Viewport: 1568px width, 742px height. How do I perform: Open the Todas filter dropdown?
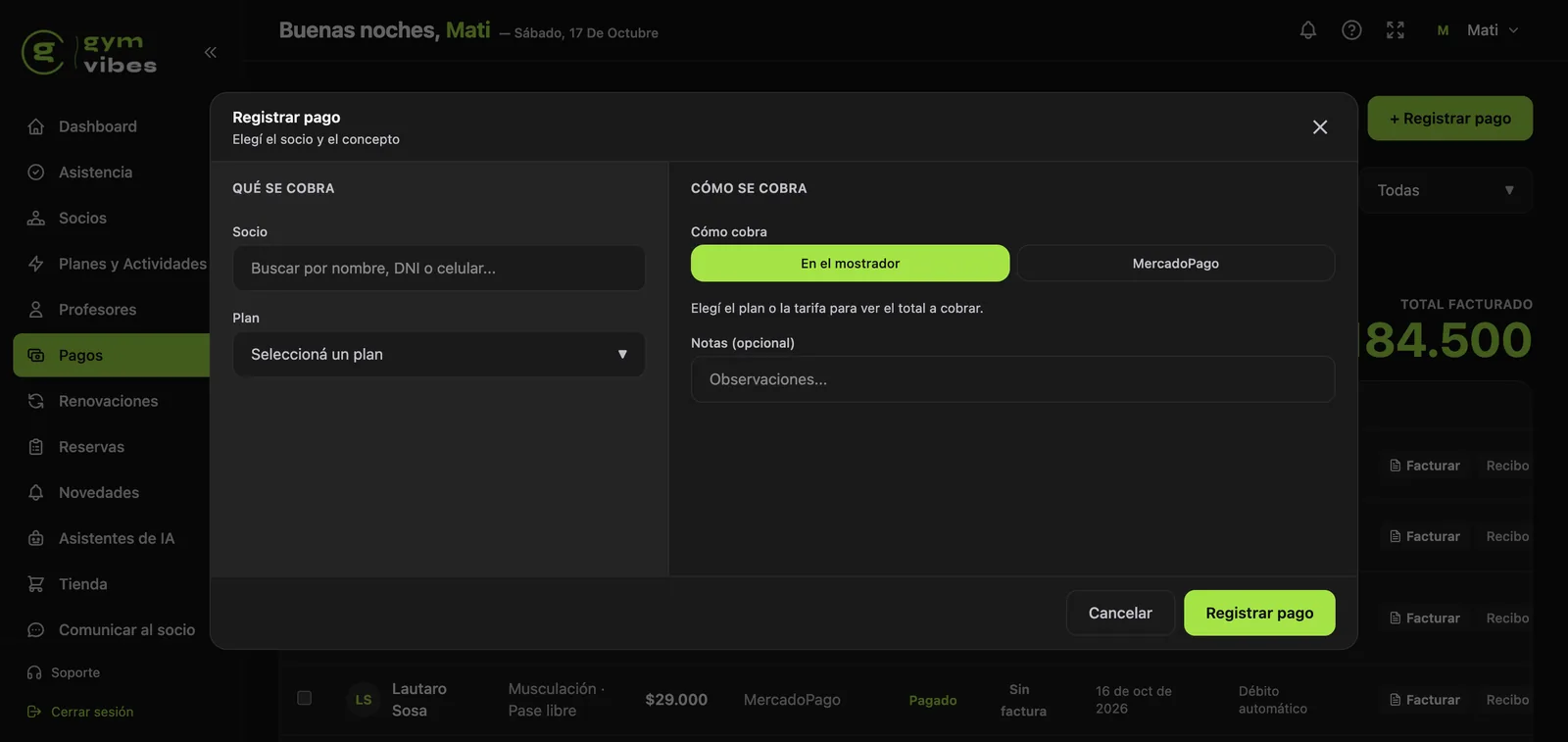1445,190
